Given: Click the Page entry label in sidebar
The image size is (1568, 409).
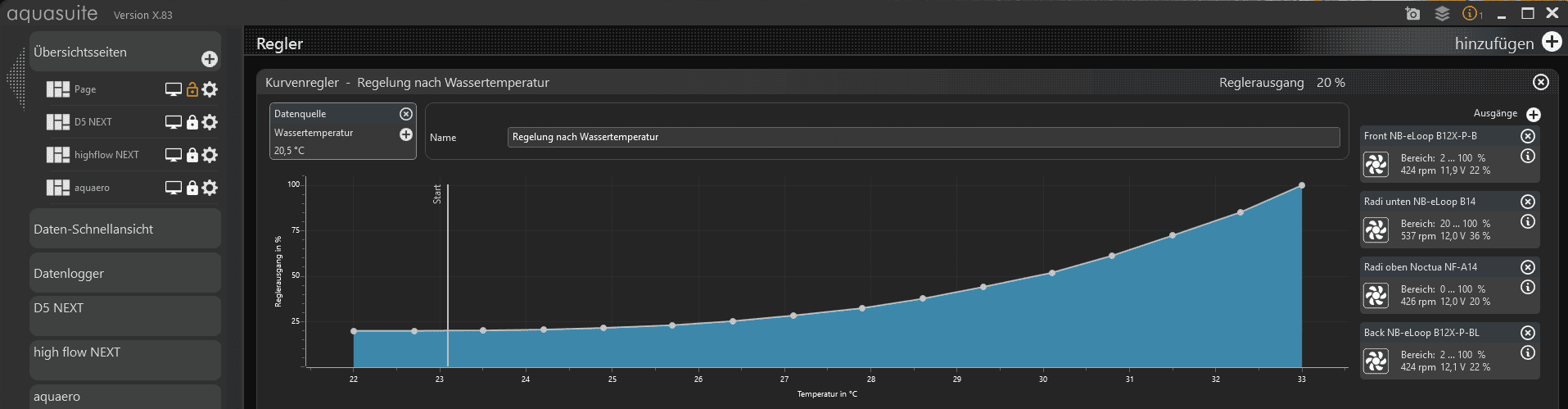Looking at the screenshot, I should point(85,89).
